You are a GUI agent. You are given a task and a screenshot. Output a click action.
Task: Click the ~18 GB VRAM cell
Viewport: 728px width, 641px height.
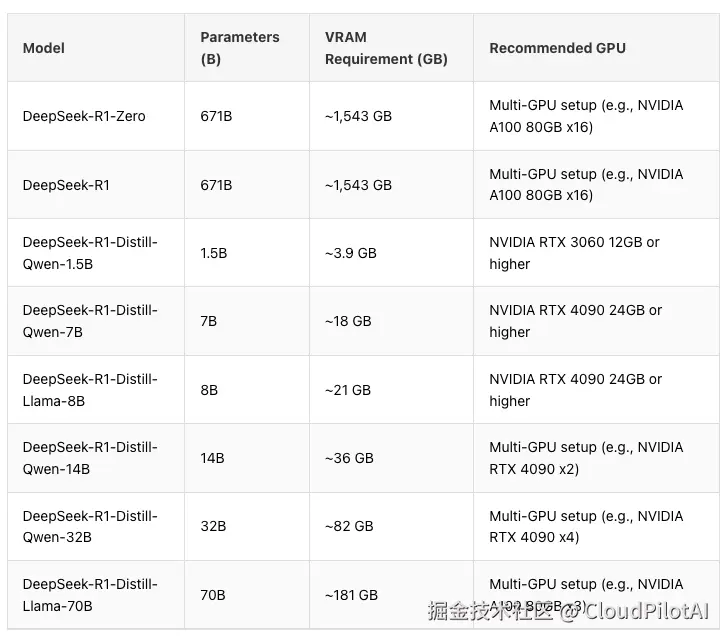(x=348, y=321)
